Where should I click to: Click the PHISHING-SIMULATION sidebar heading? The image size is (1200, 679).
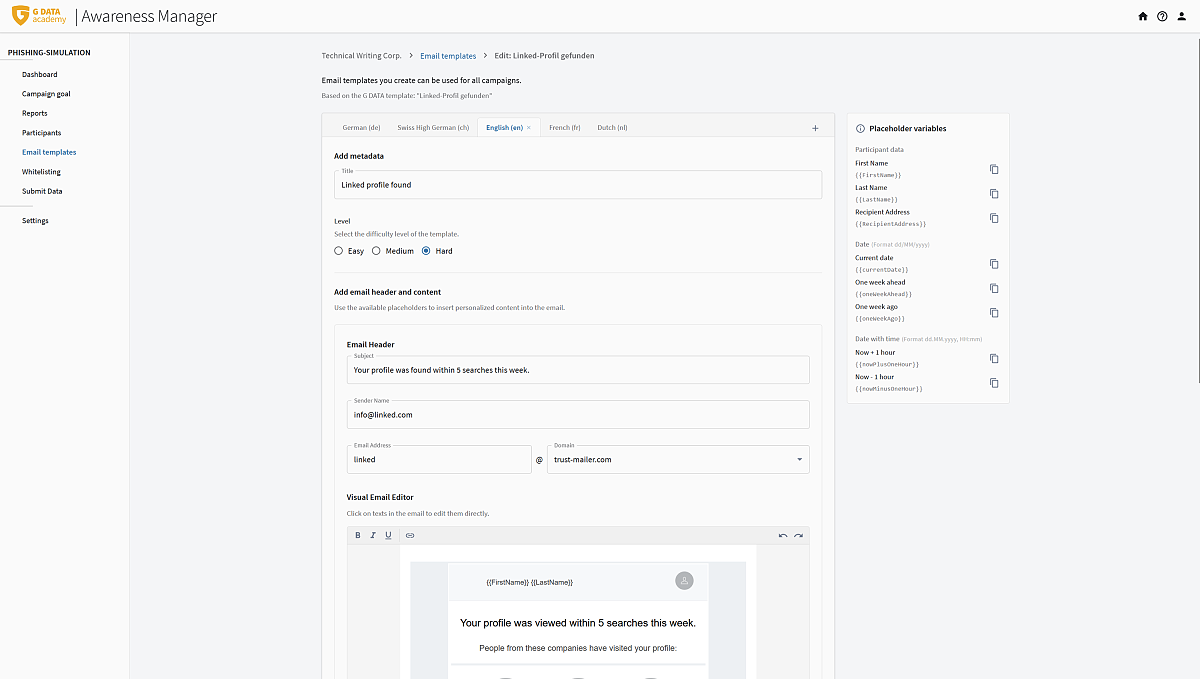pos(49,52)
